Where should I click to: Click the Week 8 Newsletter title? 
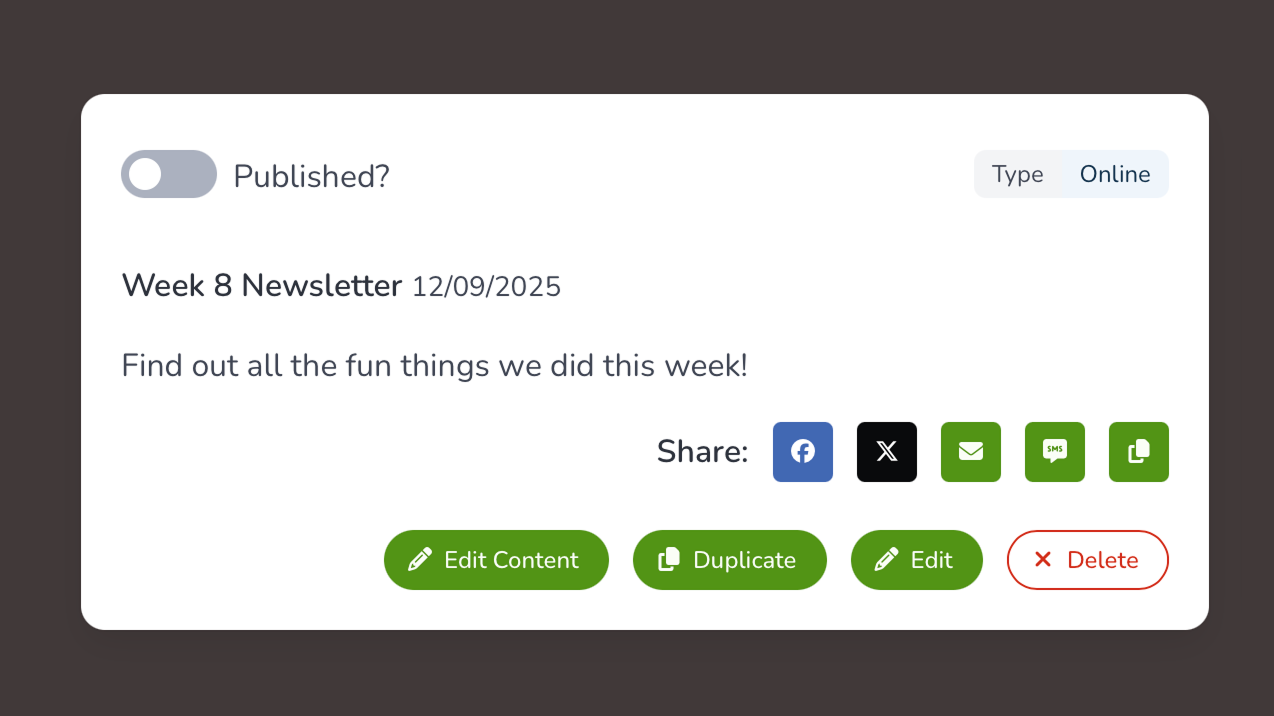(262, 286)
